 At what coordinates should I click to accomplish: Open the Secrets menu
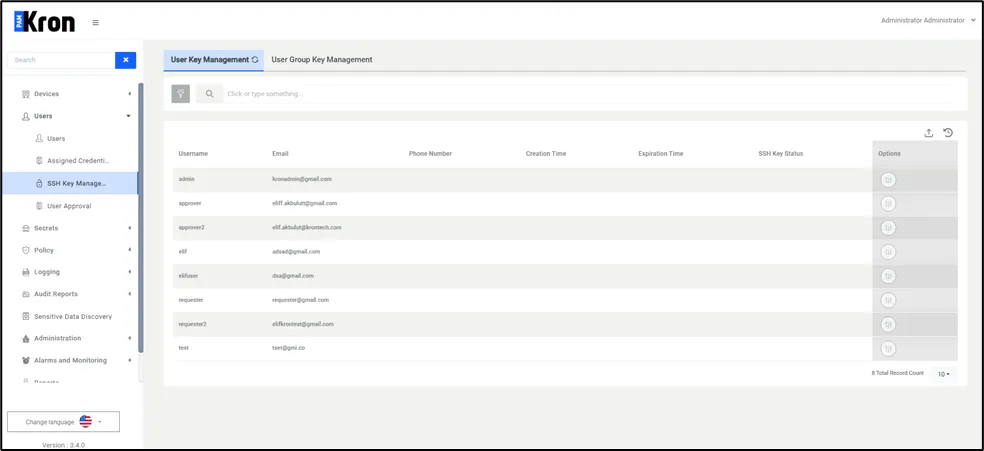[46, 228]
